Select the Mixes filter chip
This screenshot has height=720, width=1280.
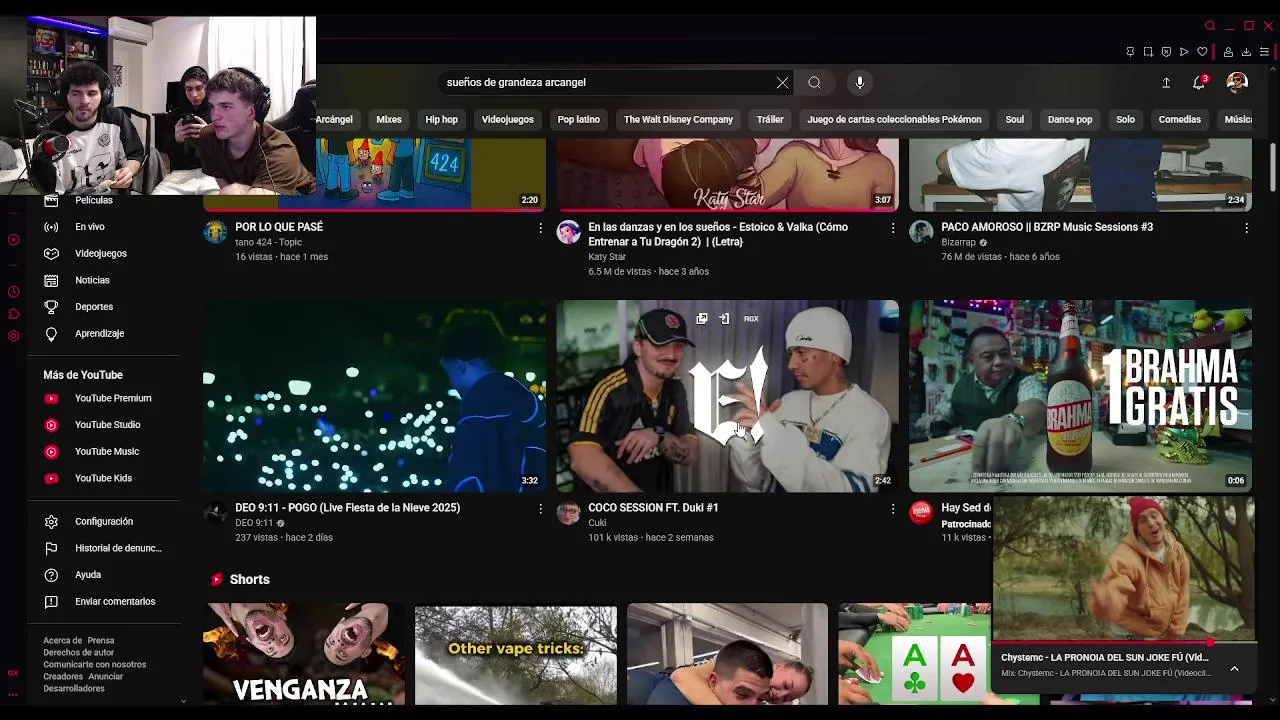pos(389,120)
